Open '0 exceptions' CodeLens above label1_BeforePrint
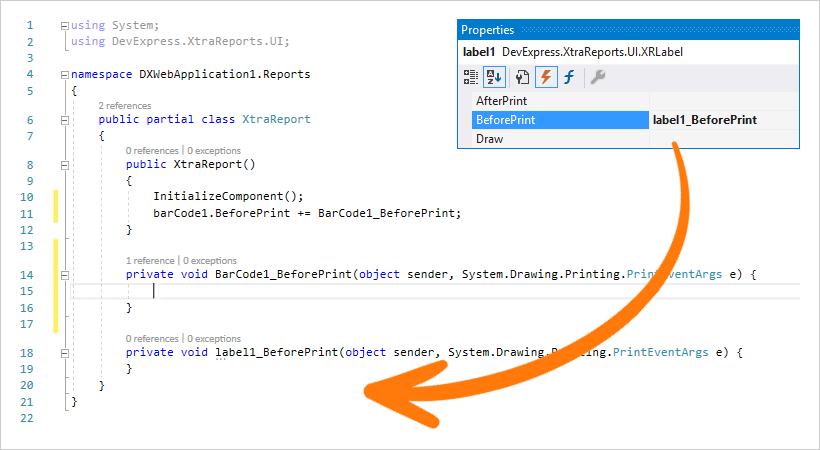 click(214, 339)
